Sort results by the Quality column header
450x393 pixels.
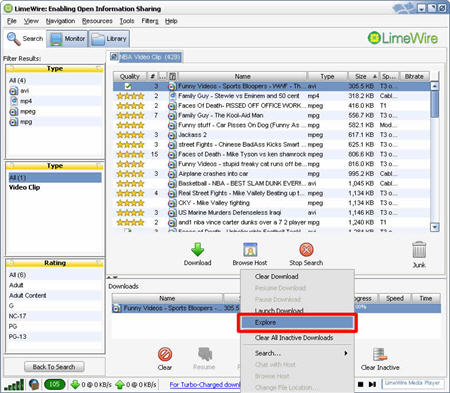point(130,76)
